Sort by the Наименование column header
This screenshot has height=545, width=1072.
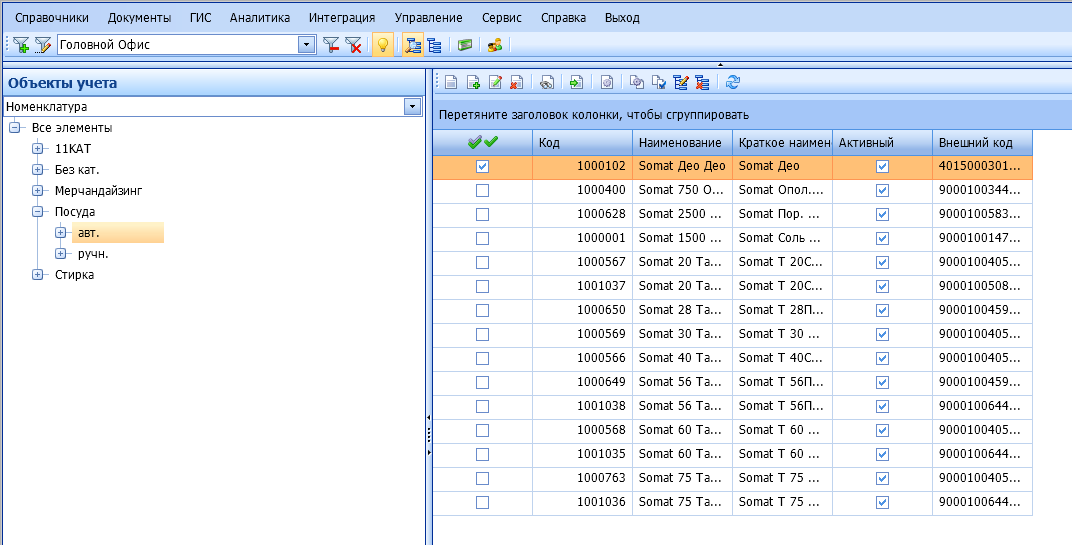680,143
